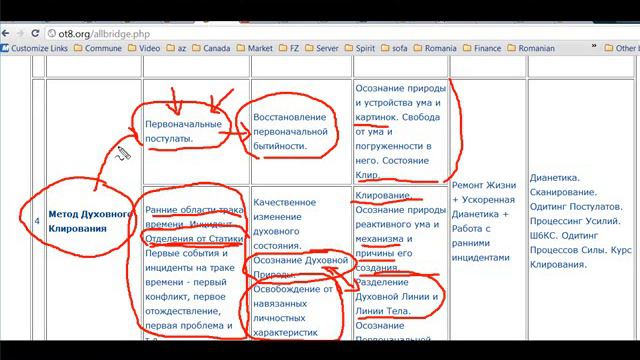Click the text "Ранние области трака времени"

click(x=194, y=217)
